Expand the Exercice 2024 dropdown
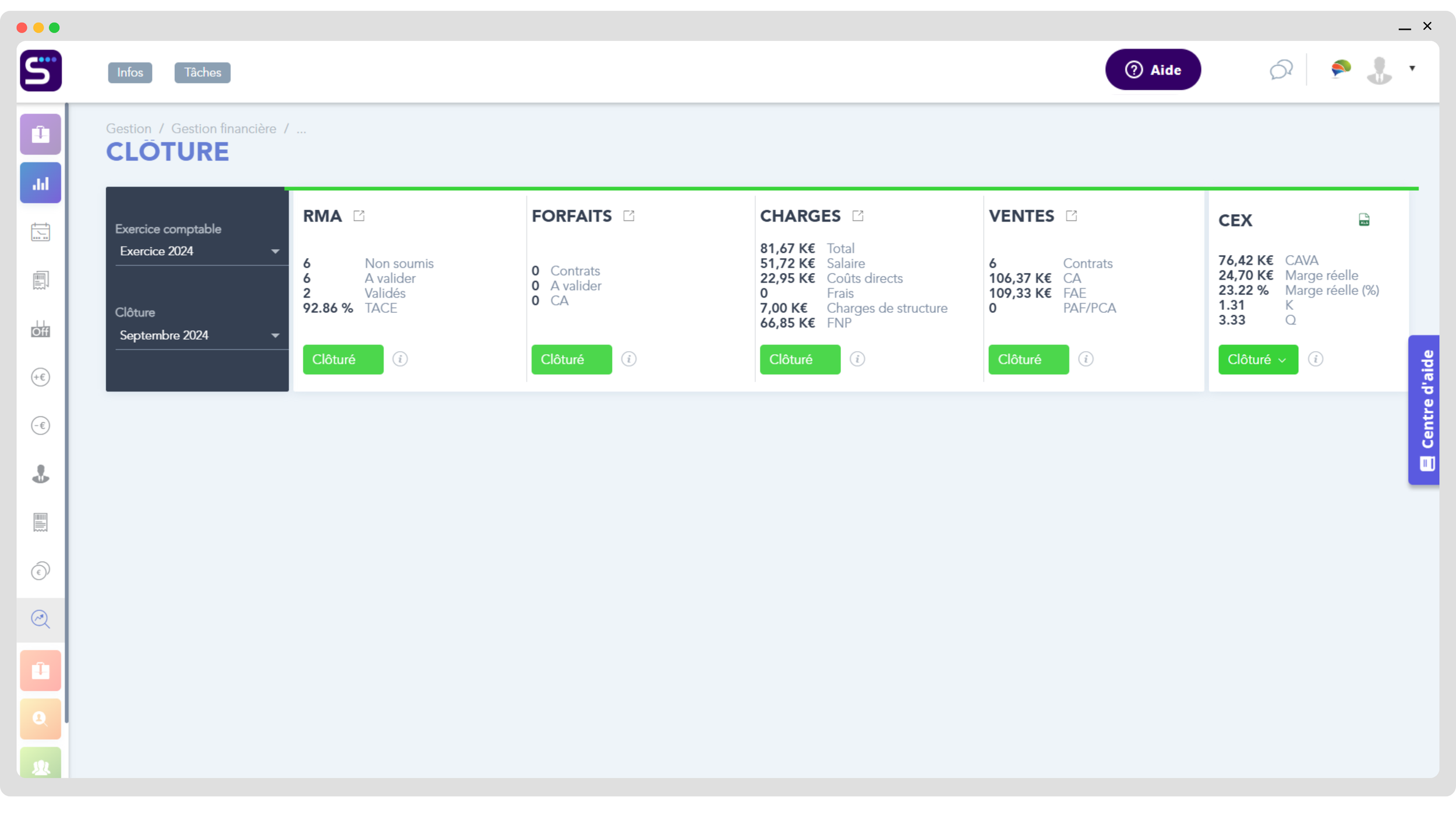Screen dimensions: 1456x819 (200, 252)
